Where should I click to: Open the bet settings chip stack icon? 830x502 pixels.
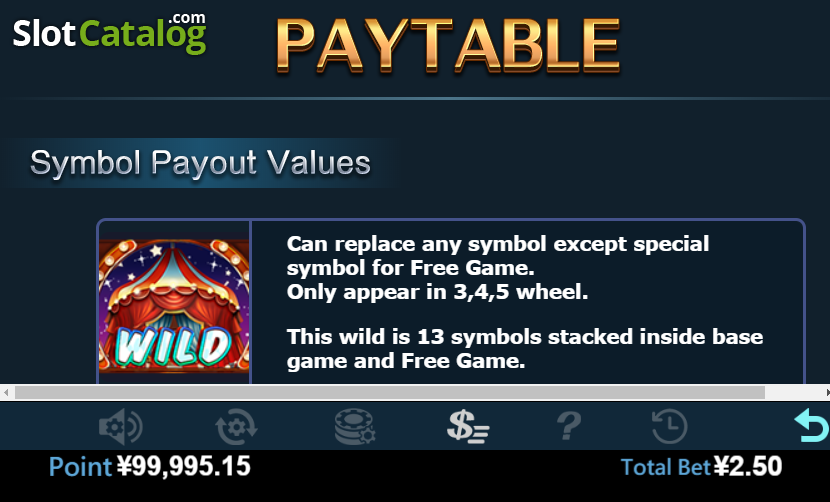(x=355, y=427)
